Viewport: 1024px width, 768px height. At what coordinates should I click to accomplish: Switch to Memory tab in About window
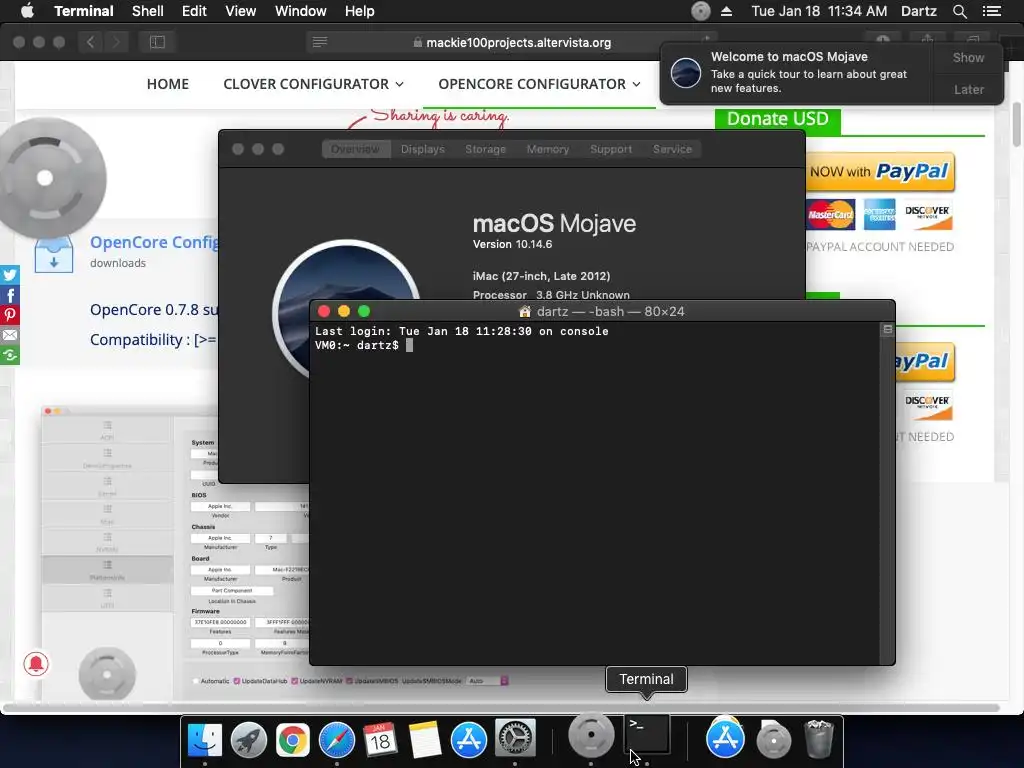[547, 149]
